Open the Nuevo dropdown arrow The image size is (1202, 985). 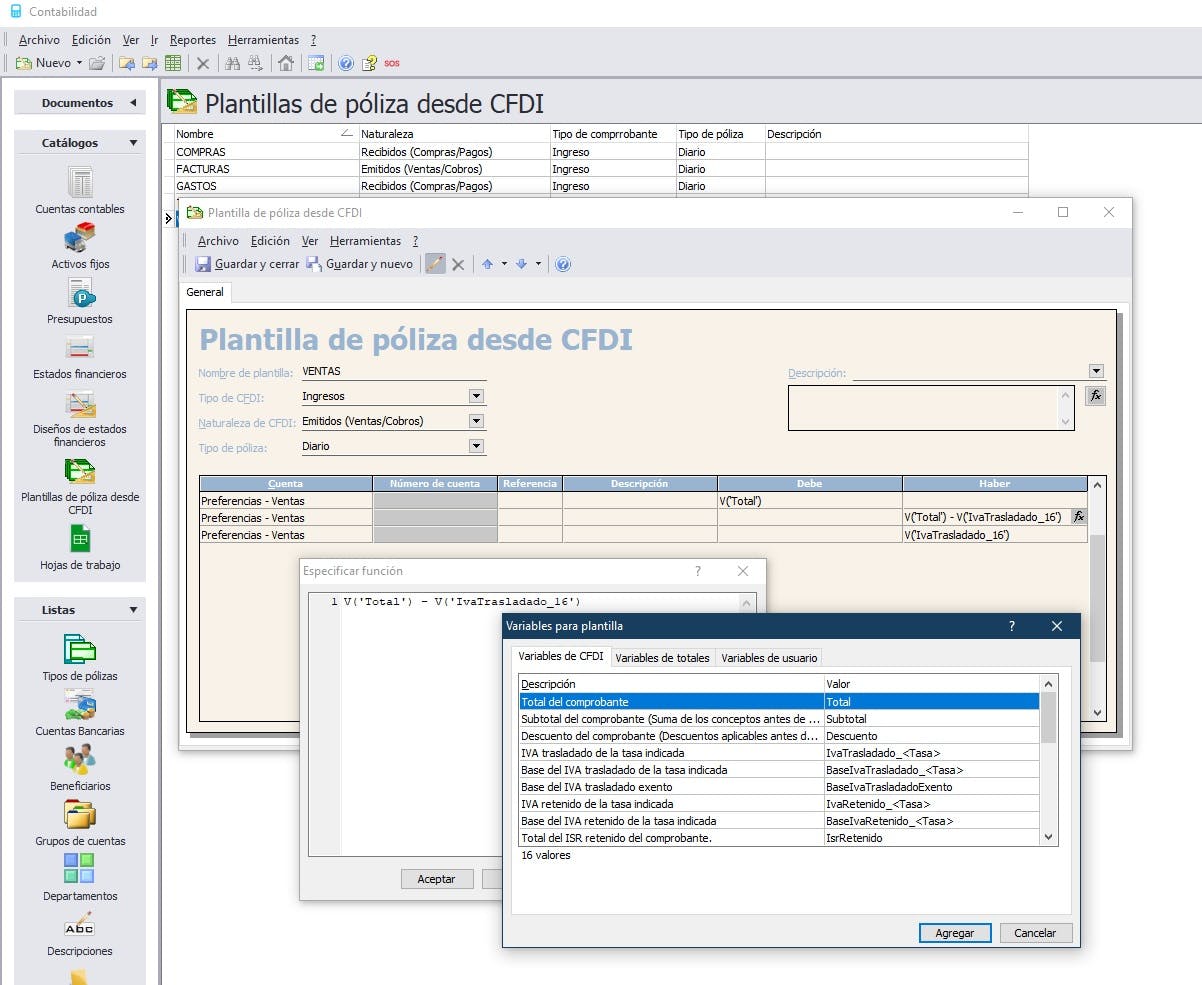[79, 63]
